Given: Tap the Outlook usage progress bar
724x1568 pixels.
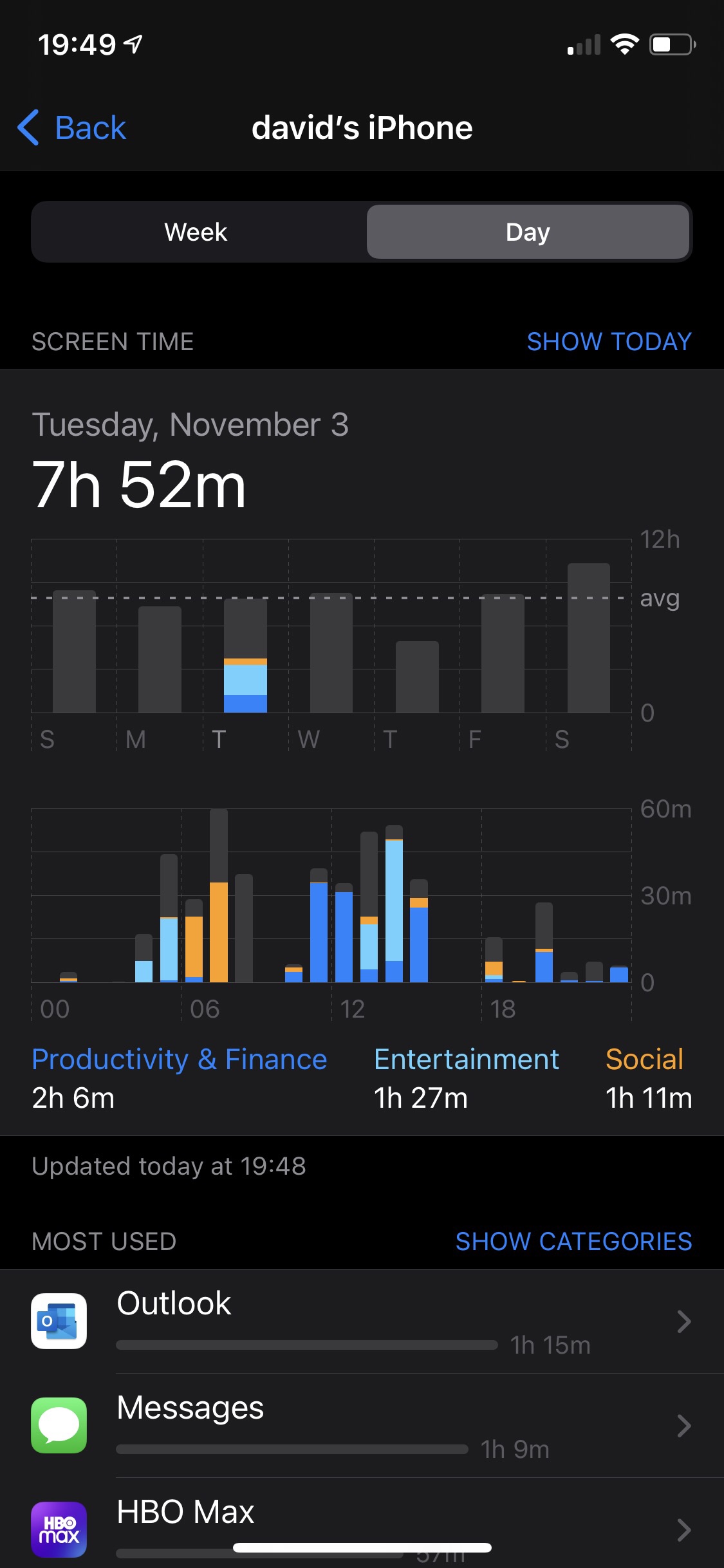Looking at the screenshot, I should 306,1345.
